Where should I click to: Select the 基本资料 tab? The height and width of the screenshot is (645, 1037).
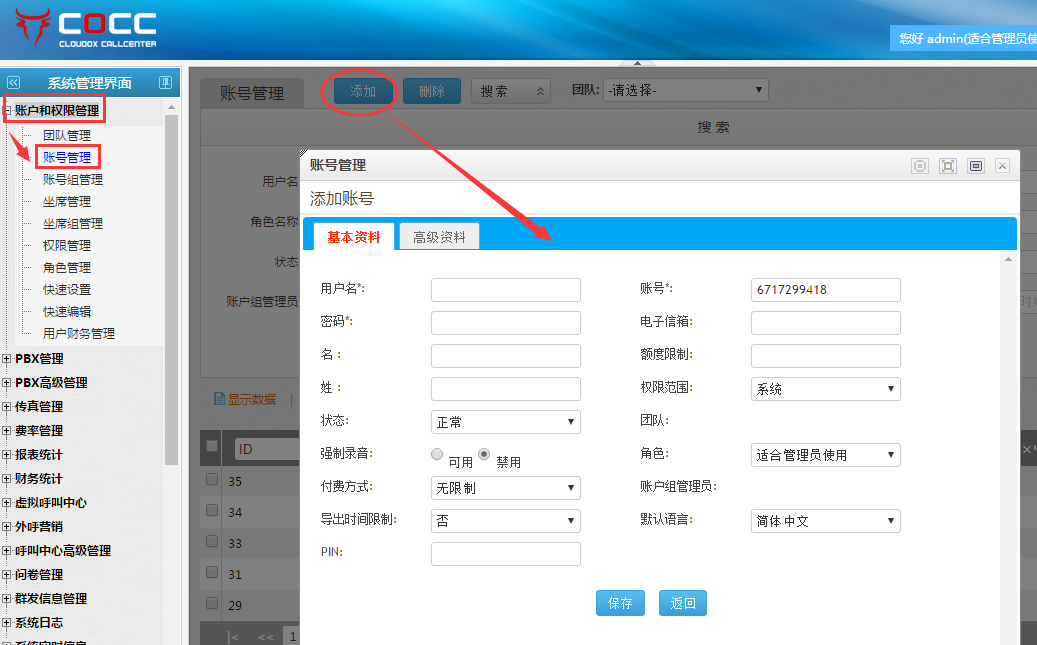point(353,237)
